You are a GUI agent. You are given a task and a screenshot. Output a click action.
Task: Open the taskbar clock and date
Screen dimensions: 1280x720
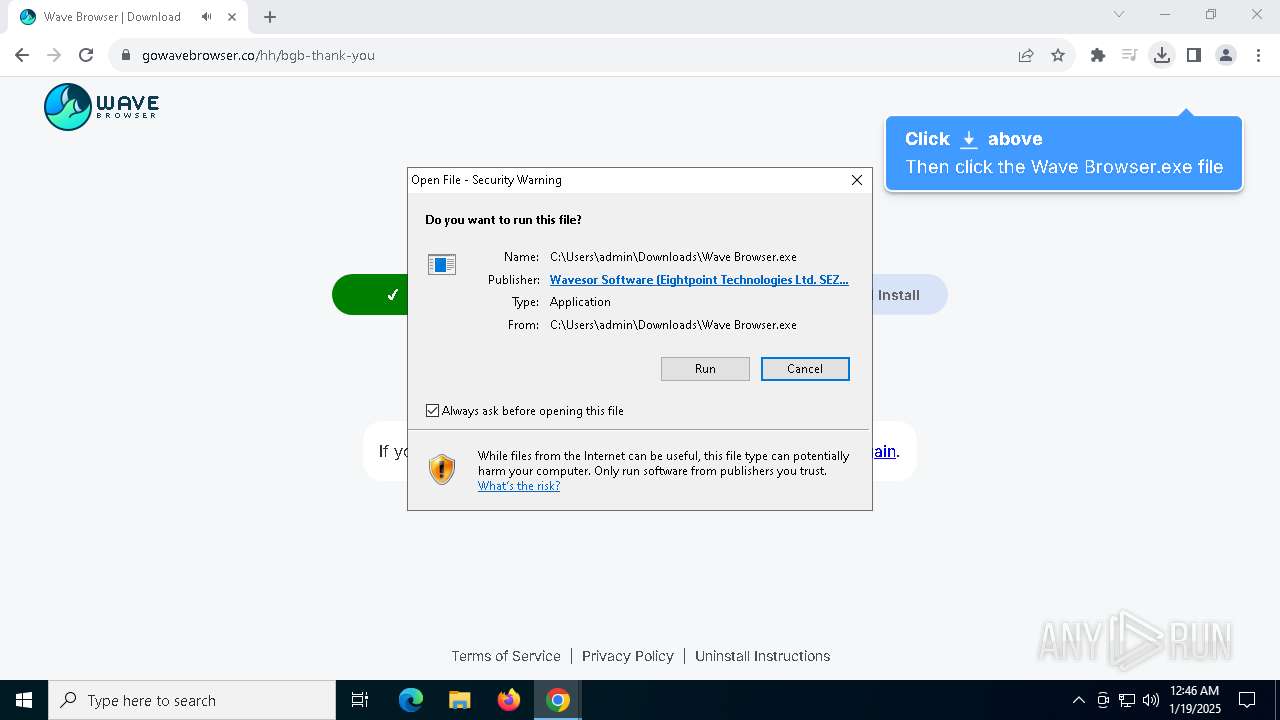(1194, 700)
